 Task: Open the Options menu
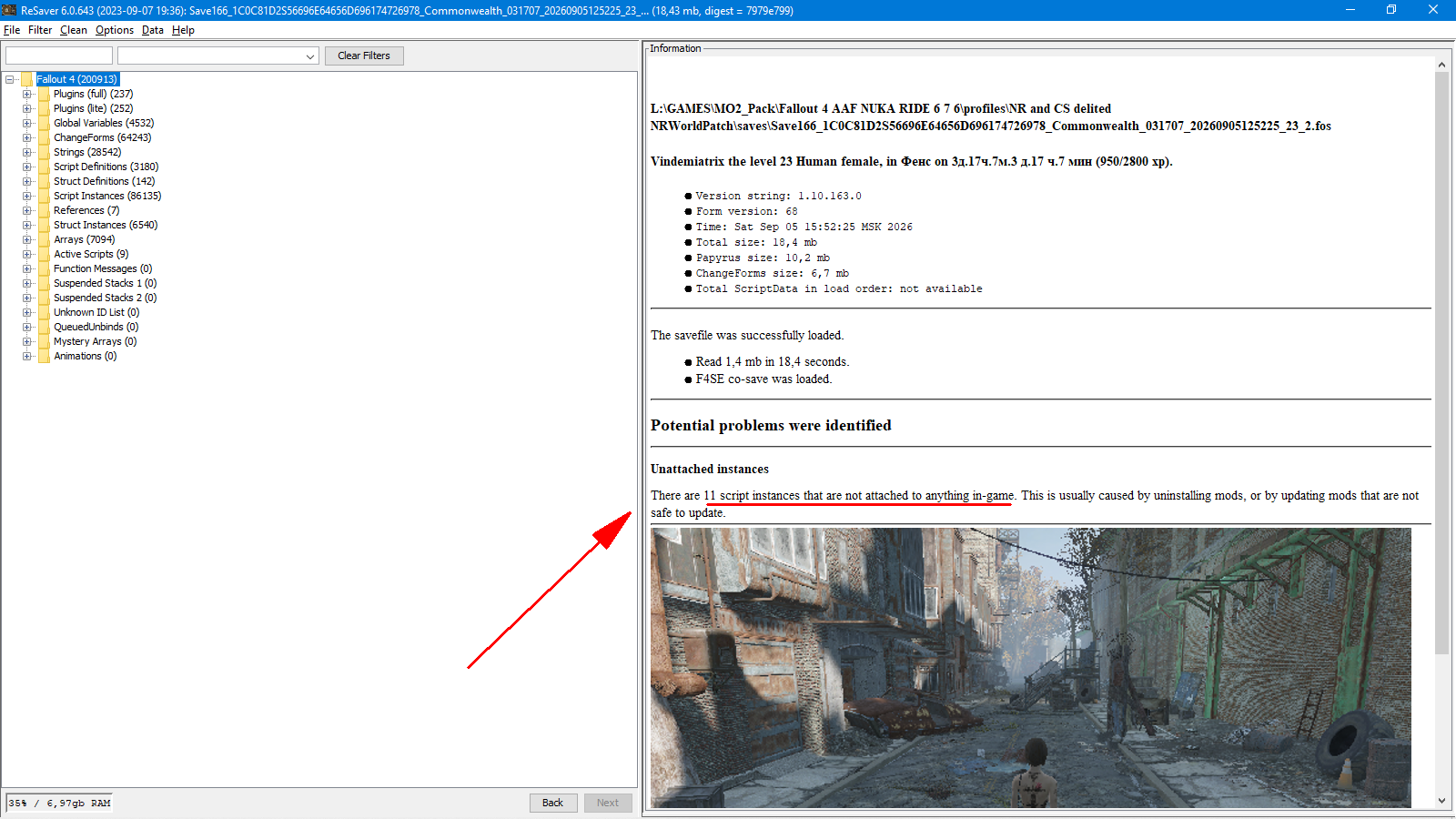(x=115, y=30)
